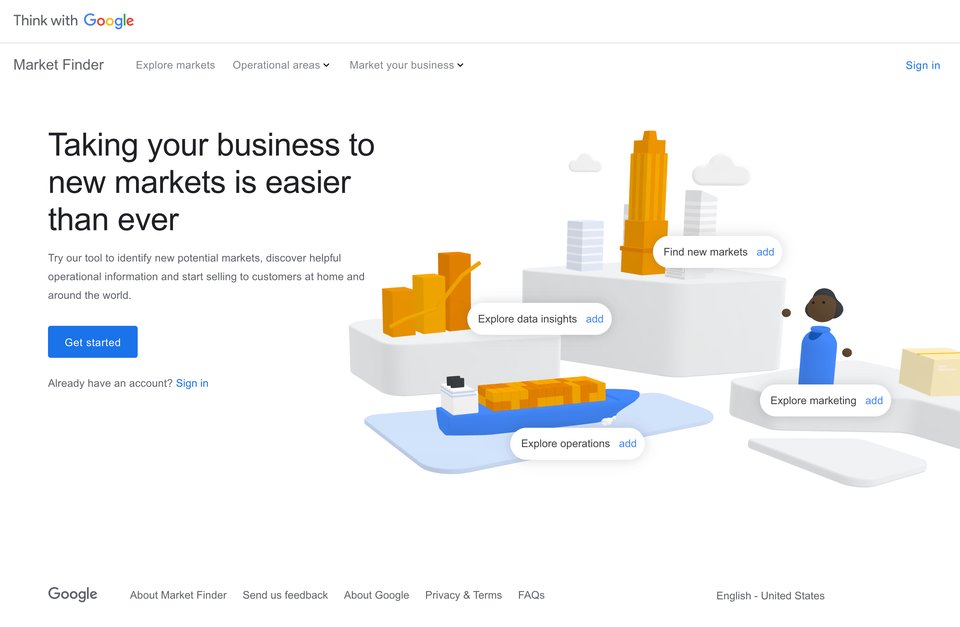Open About Google footer link
The image size is (960, 627).
point(377,595)
